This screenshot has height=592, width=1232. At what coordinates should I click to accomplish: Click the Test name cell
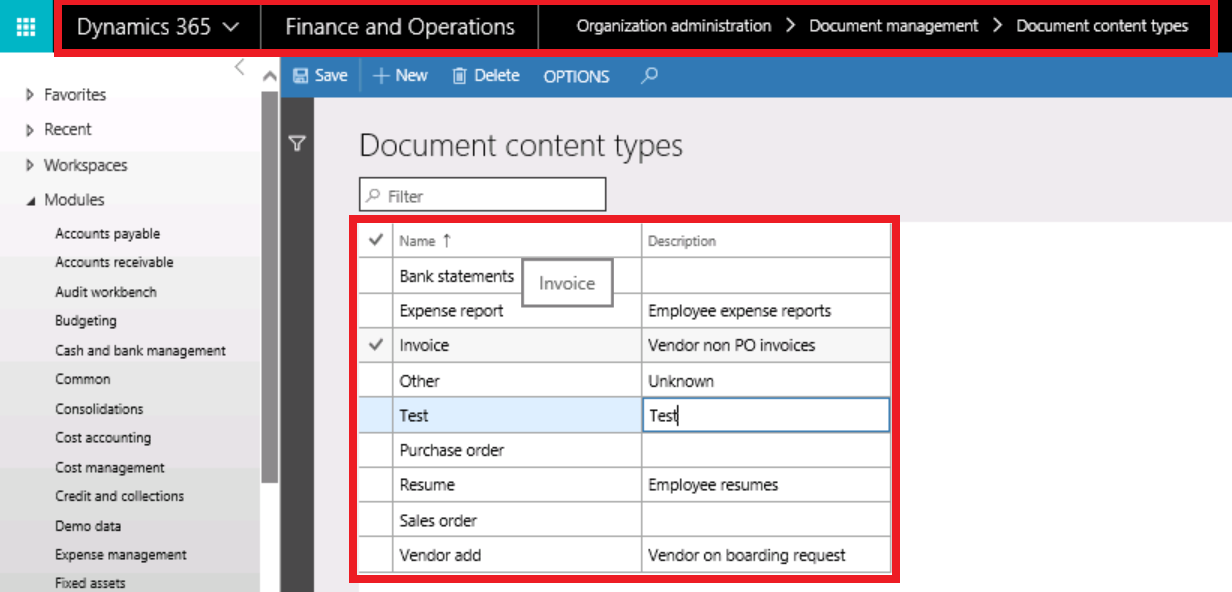(x=516, y=415)
